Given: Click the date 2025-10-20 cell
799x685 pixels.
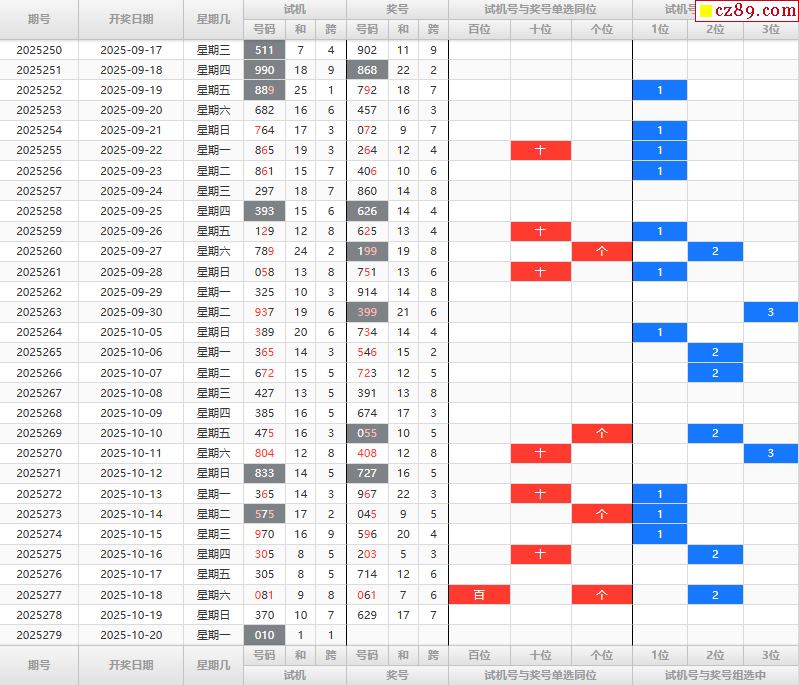Looking at the screenshot, I should [131, 635].
